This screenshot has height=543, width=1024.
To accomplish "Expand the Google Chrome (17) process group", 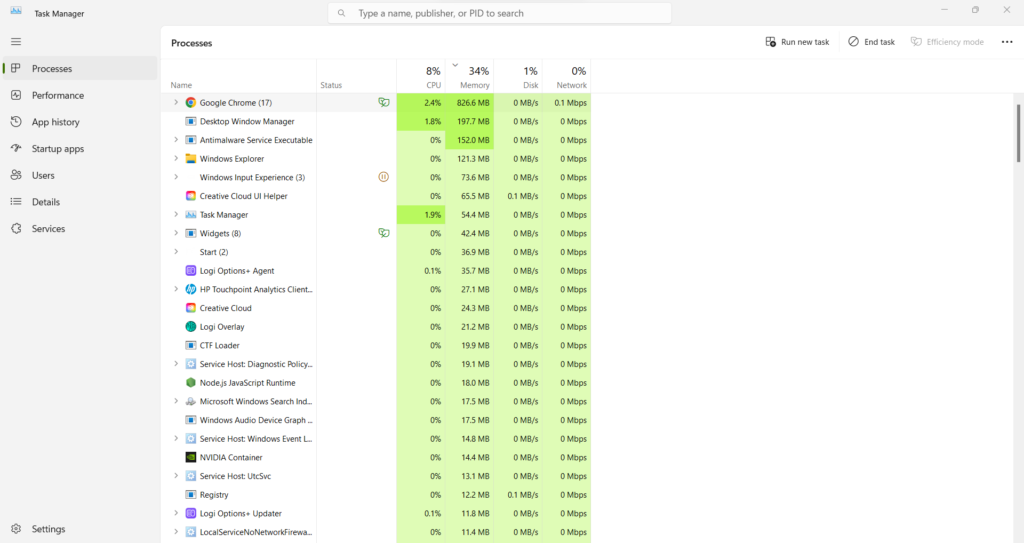I will (176, 103).
